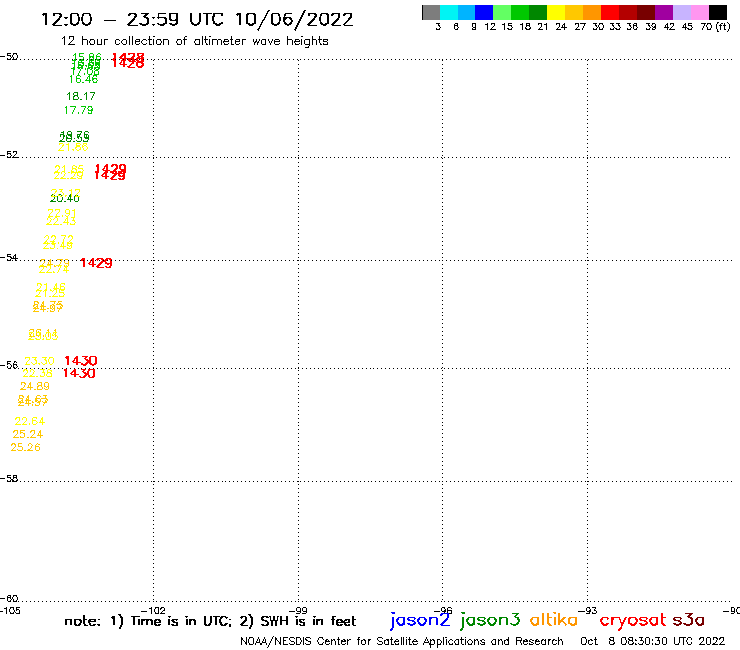This screenshot has width=740, height=650.
Task: Click the 'Oct 8 08:30:30 UTC 2022' timestamp
Action: (652, 642)
